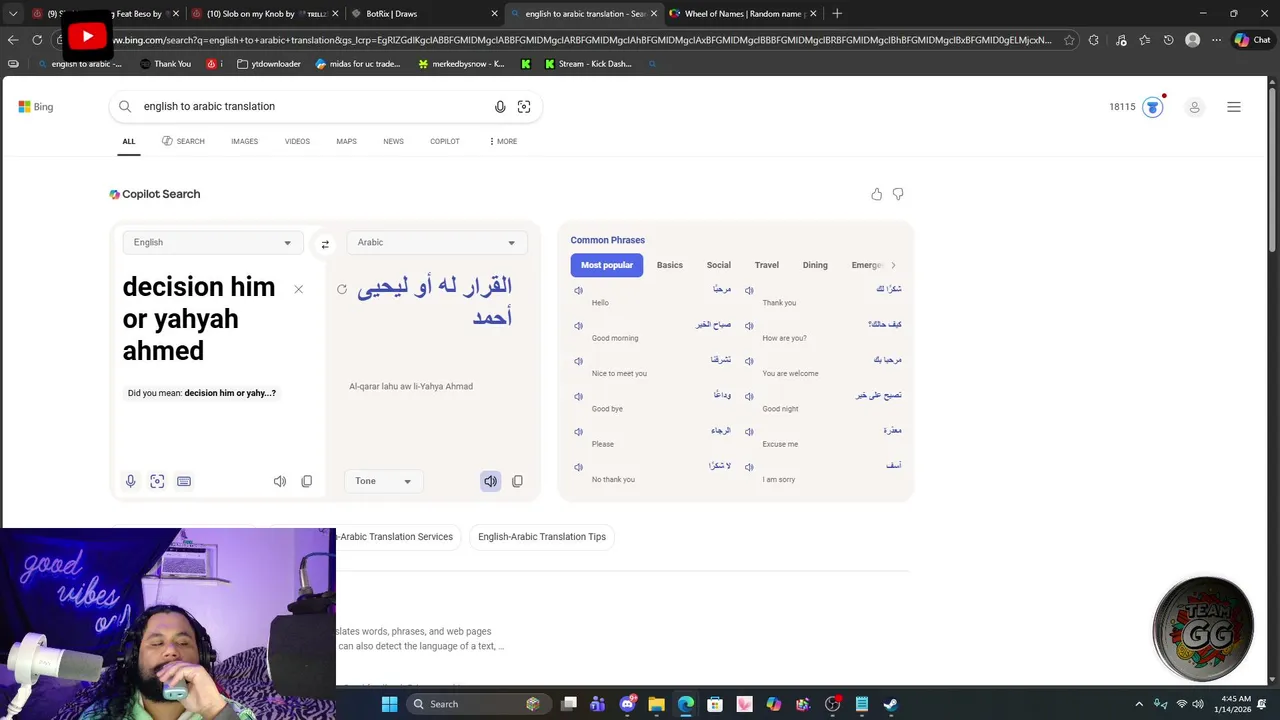The height and width of the screenshot is (720, 1280).
Task: Open English-Arabic Translation Tips chip
Action: [x=542, y=537]
